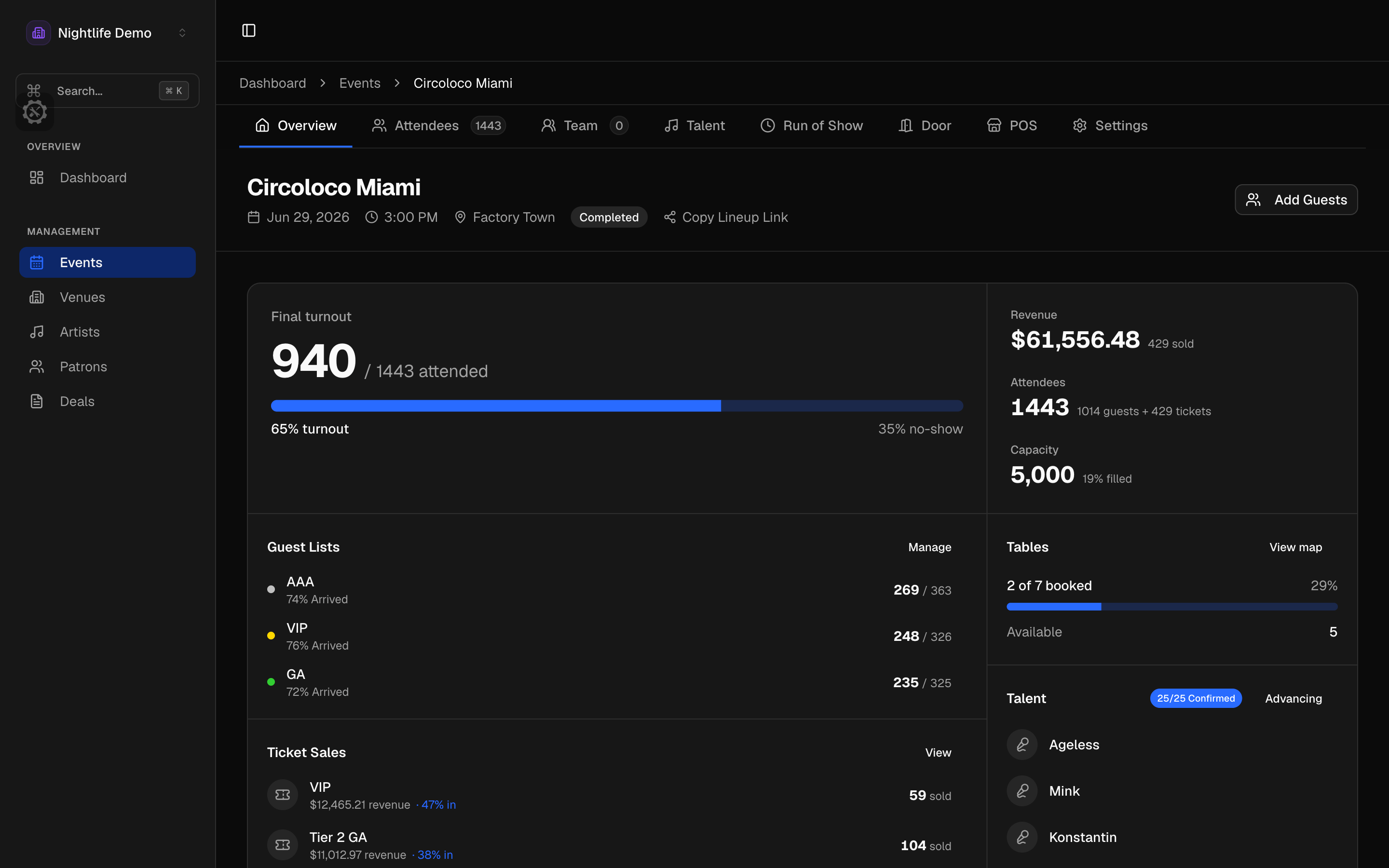Click the Team tab people icon

548,126
